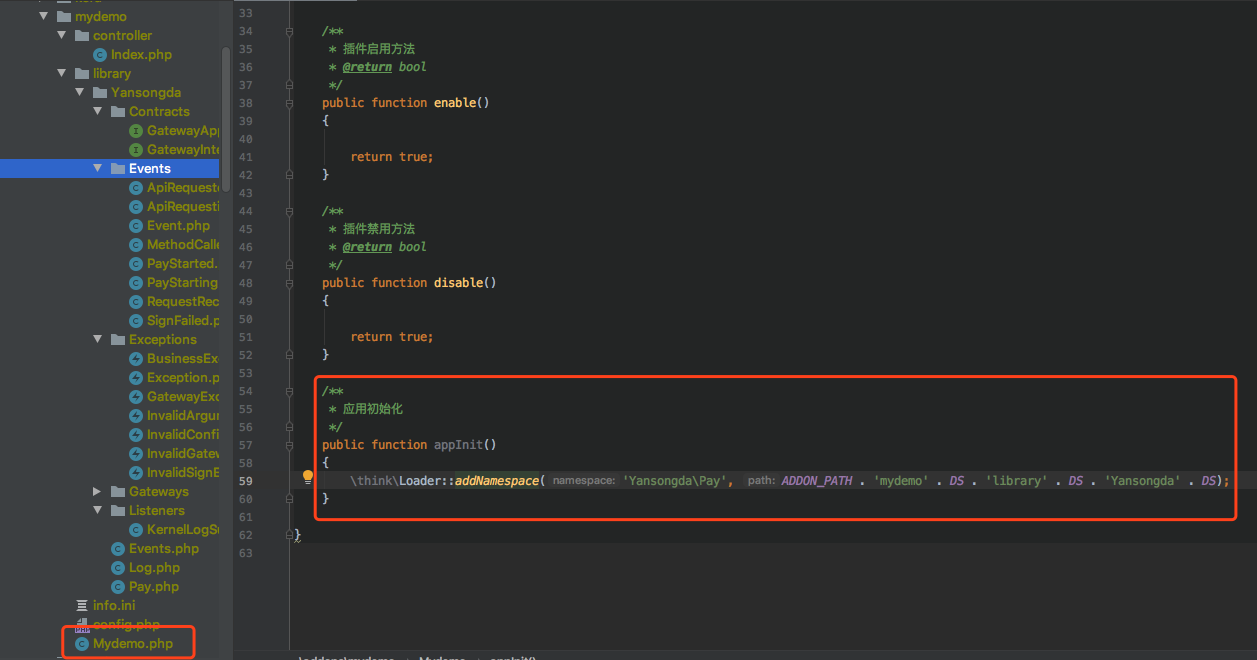Click line number 38 in gutter
Screen dimensions: 1257x660
tap(246, 103)
